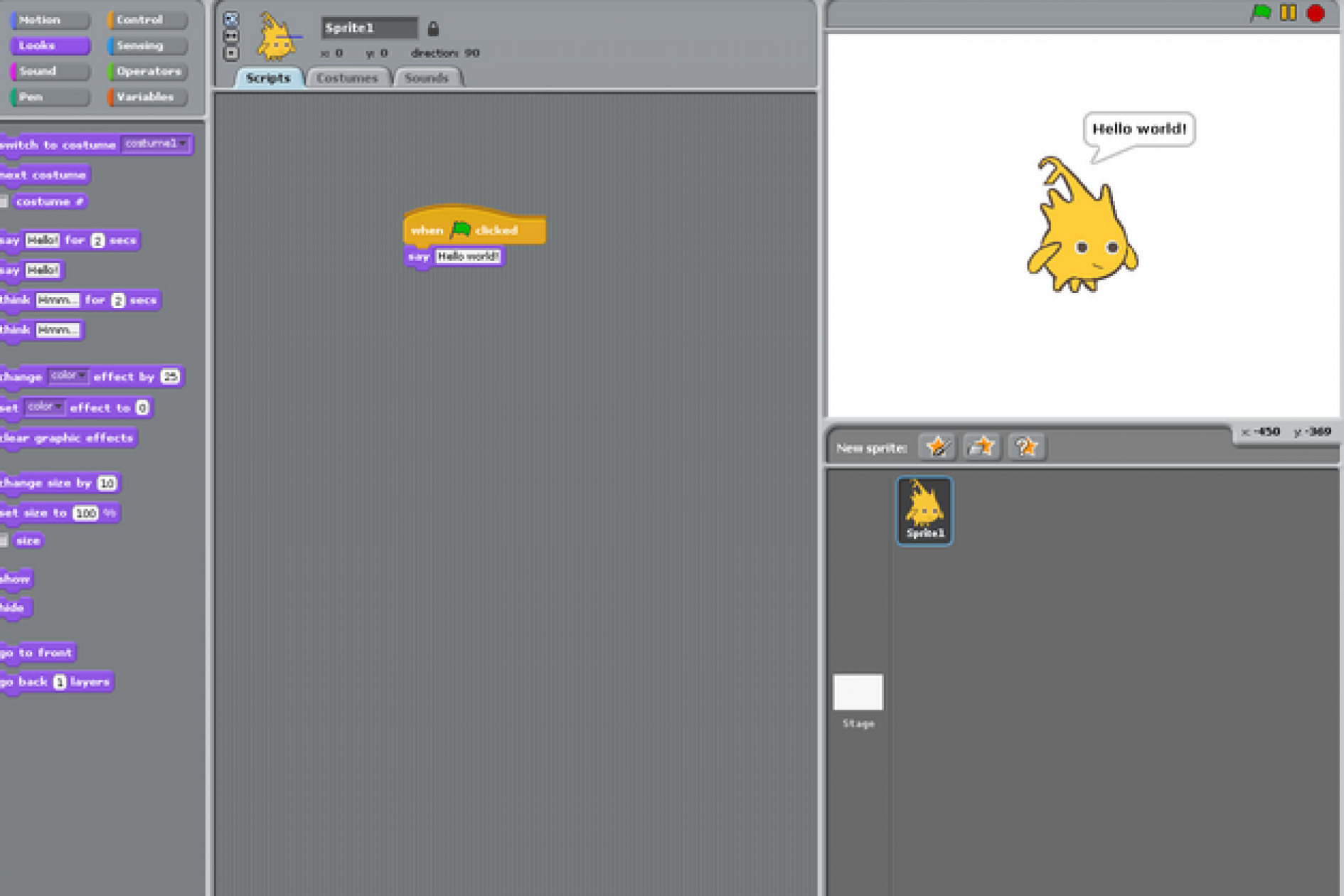
Task: Toggle the size stage monitor checkbox
Action: pyautogui.click(x=4, y=540)
